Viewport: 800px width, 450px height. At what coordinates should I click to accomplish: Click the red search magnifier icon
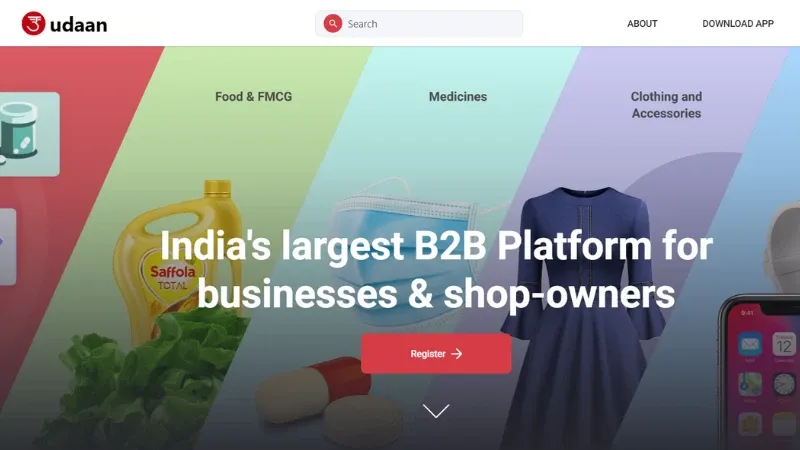pyautogui.click(x=333, y=23)
